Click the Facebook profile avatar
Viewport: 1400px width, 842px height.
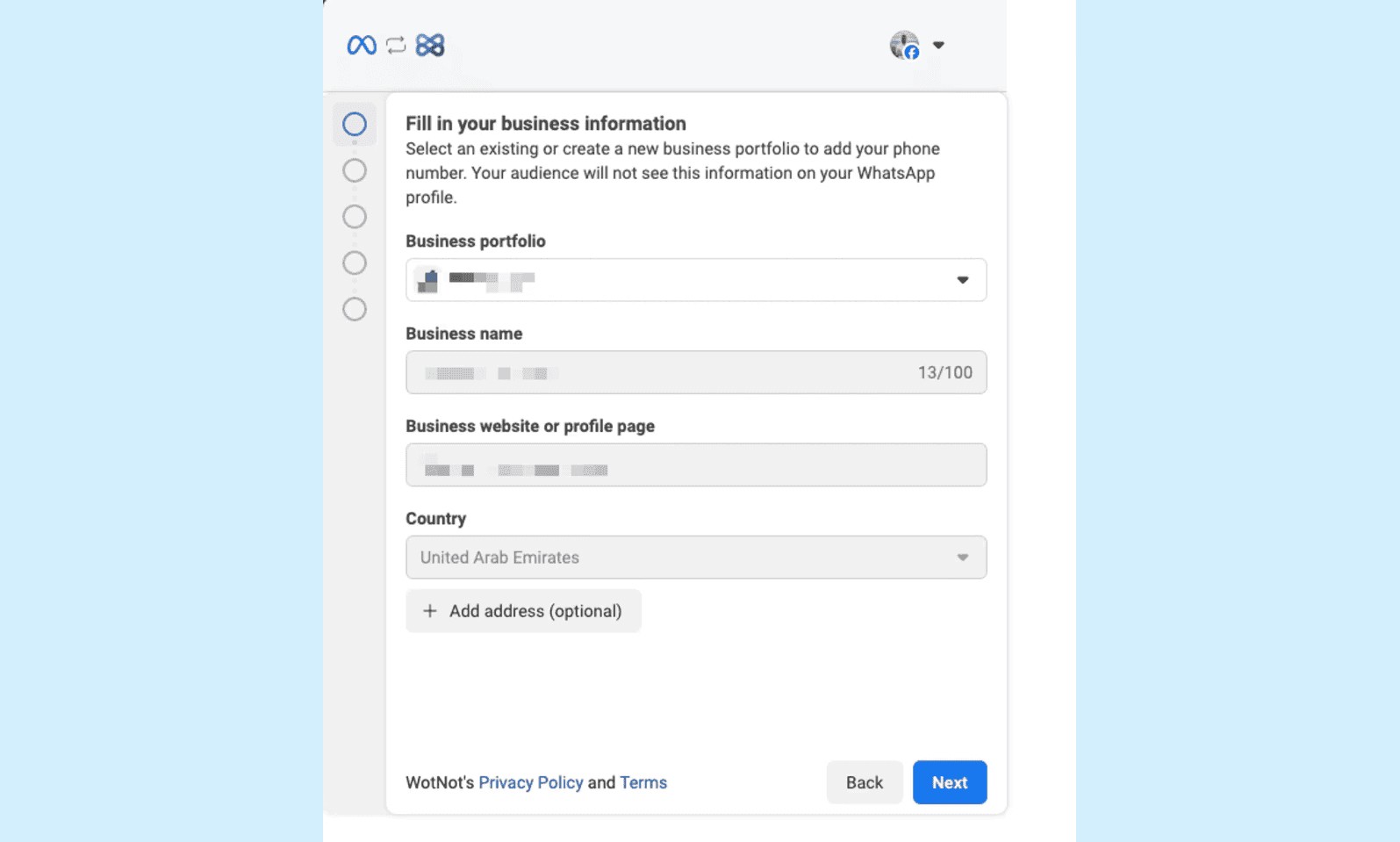[904, 45]
